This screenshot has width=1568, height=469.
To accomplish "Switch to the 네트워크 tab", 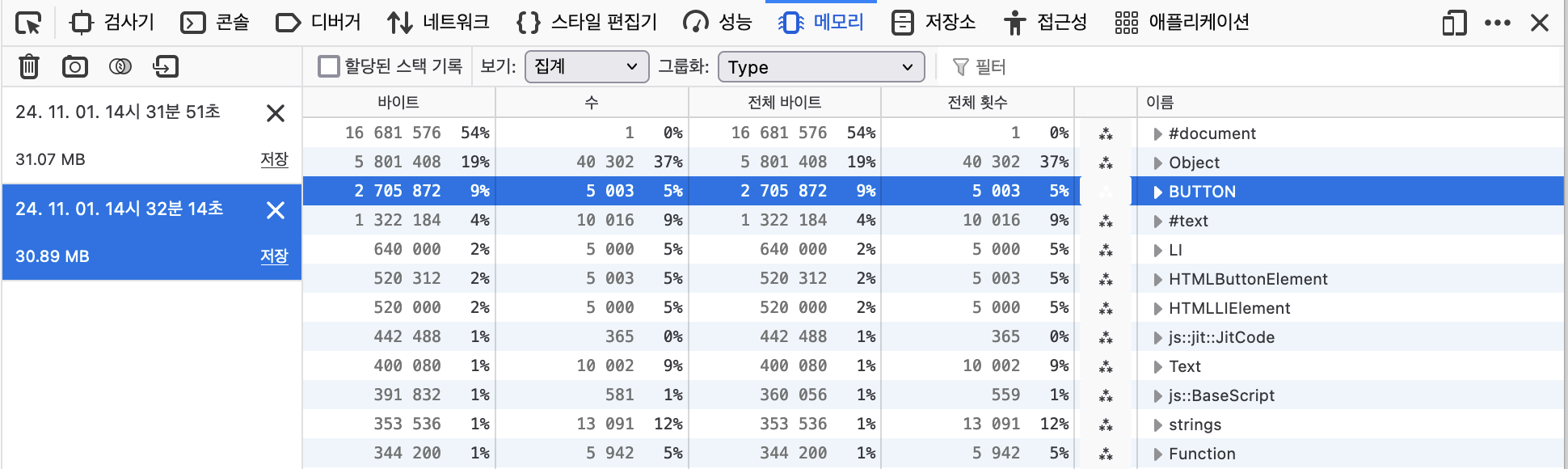I will (x=437, y=23).
